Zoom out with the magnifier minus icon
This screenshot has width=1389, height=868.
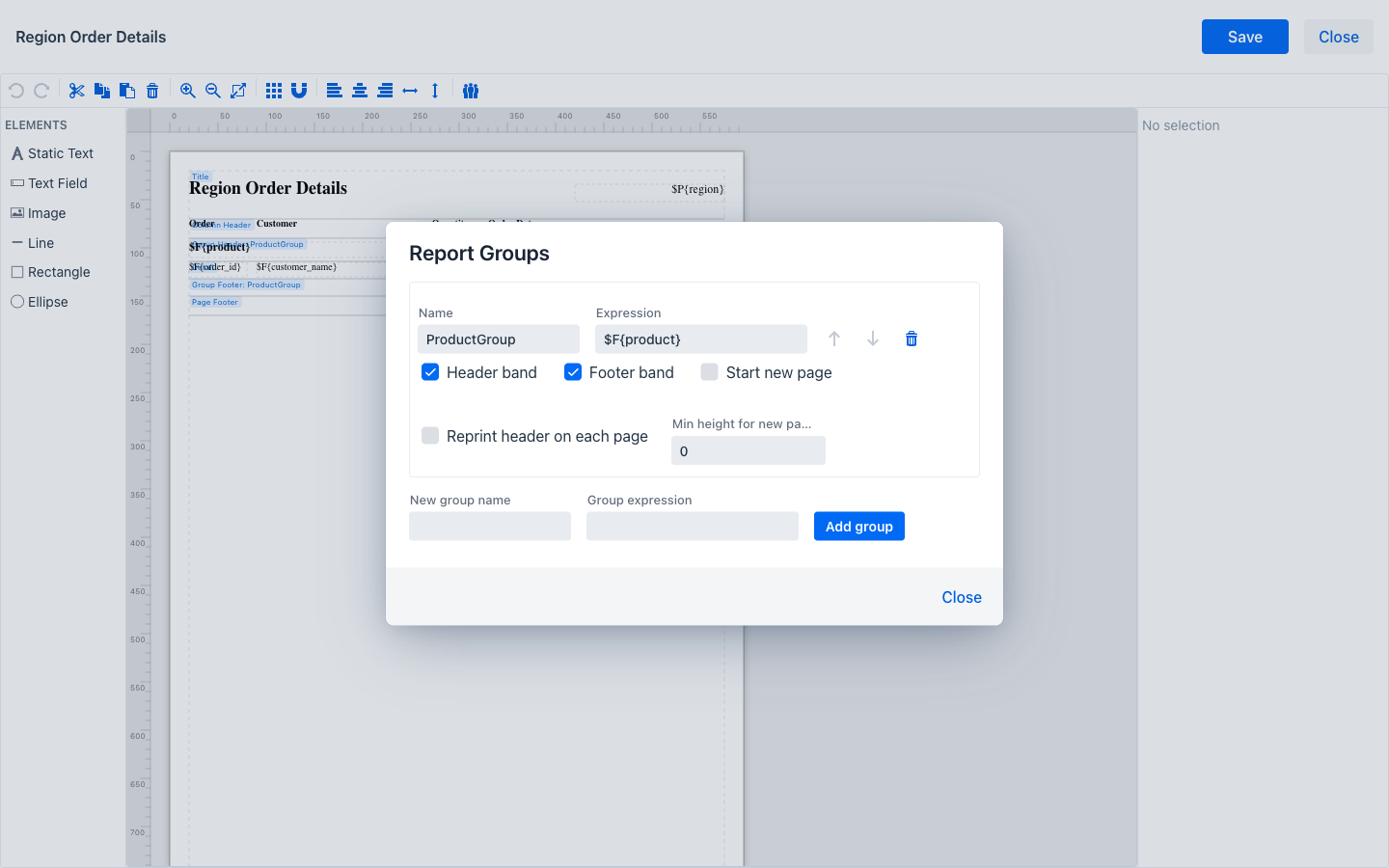[x=213, y=91]
